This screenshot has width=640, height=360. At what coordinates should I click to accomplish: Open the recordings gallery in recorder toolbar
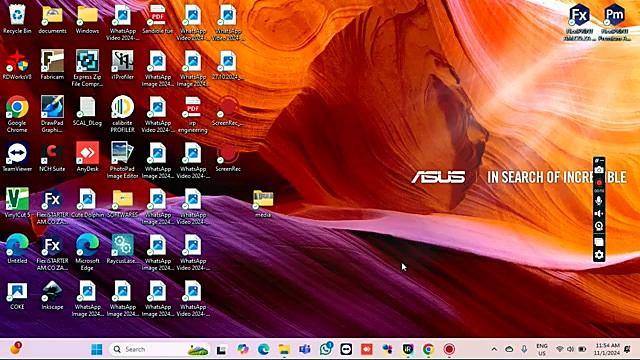click(x=599, y=242)
